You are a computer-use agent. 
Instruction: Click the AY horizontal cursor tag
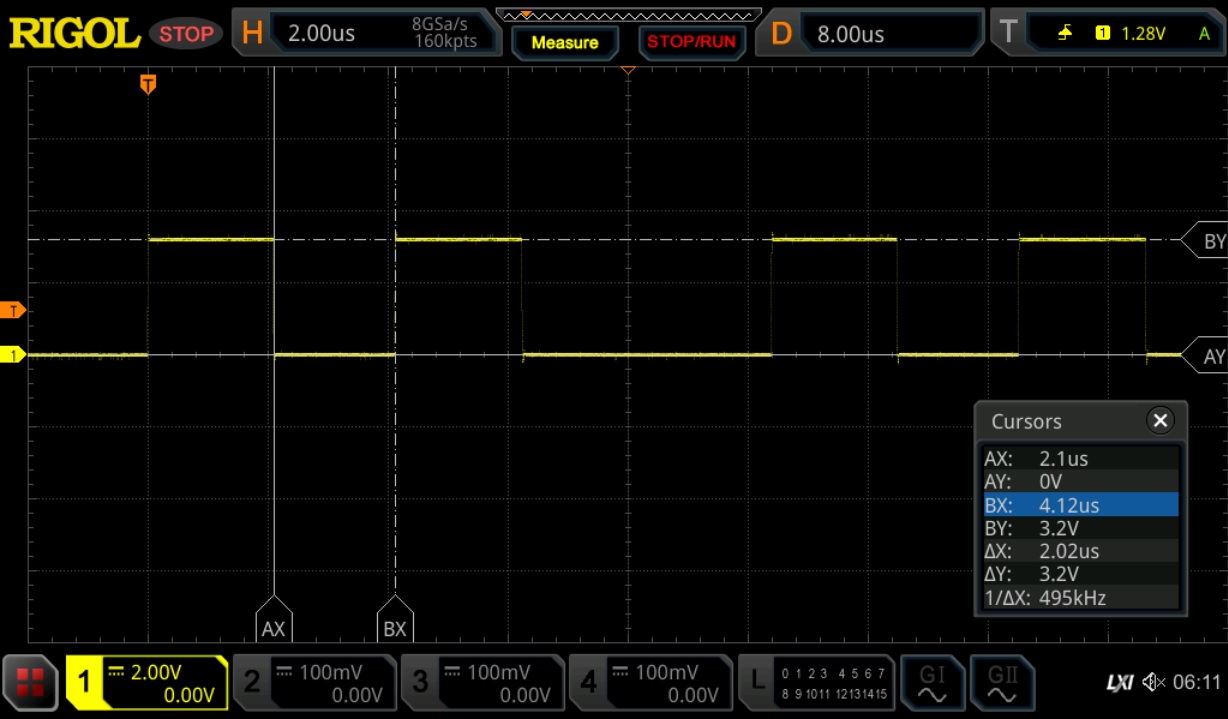coord(1205,356)
